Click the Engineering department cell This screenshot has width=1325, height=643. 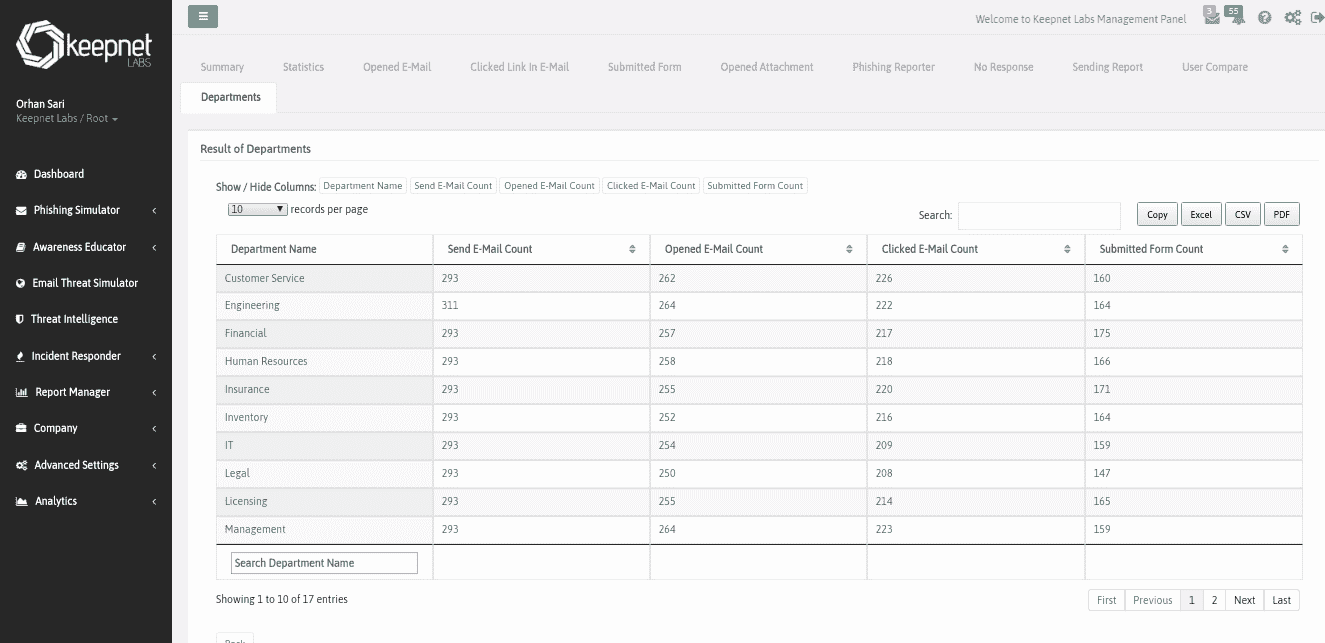pyautogui.click(x=324, y=305)
